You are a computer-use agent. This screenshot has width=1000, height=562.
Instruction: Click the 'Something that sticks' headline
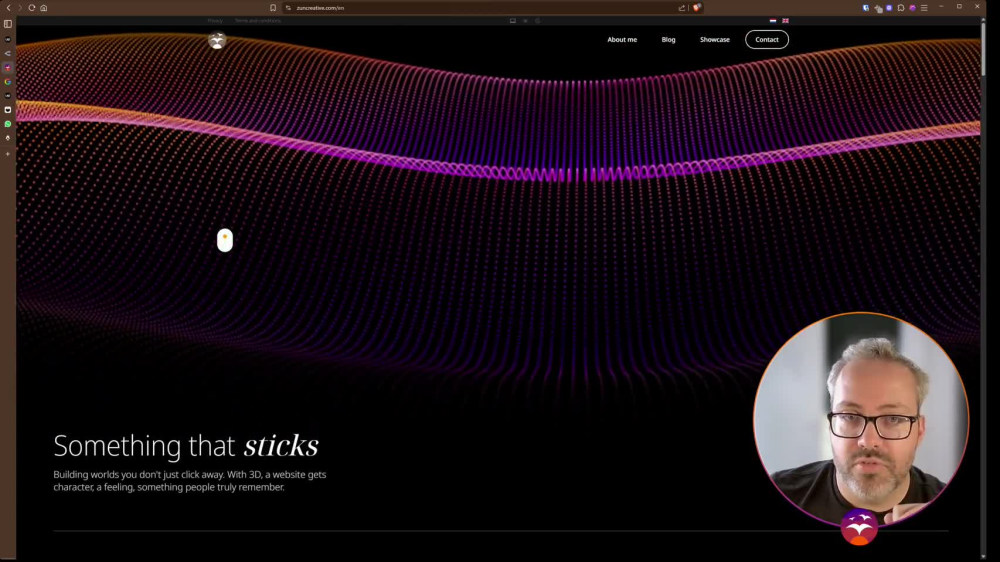point(186,445)
